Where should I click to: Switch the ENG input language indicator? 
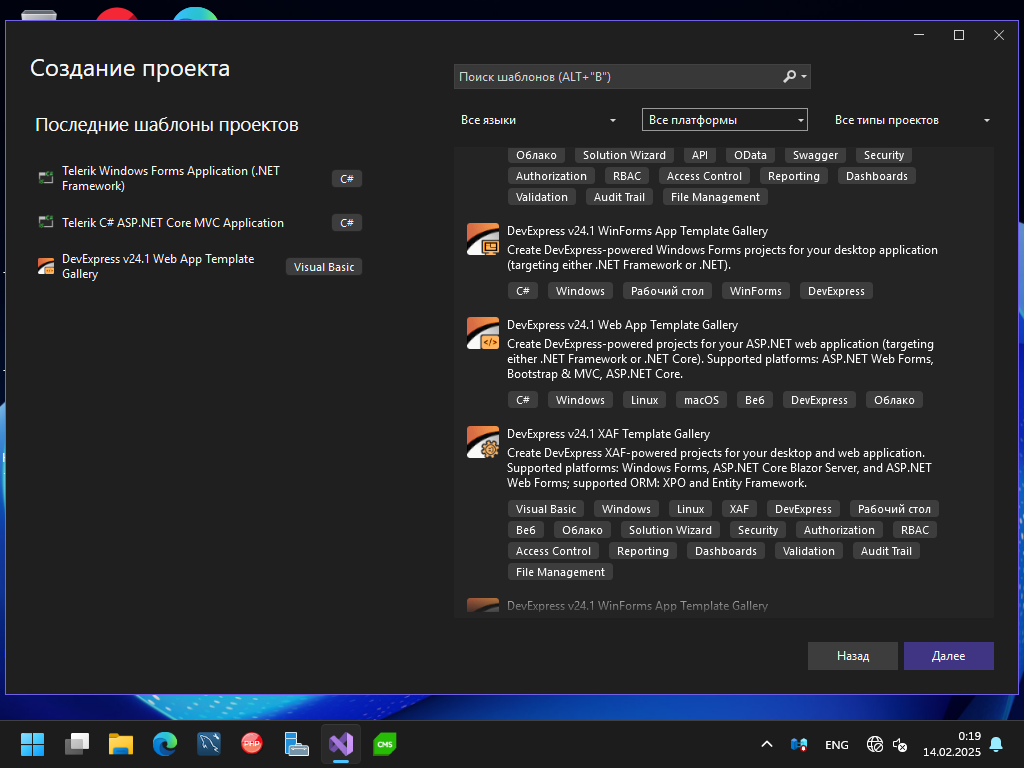(837, 744)
